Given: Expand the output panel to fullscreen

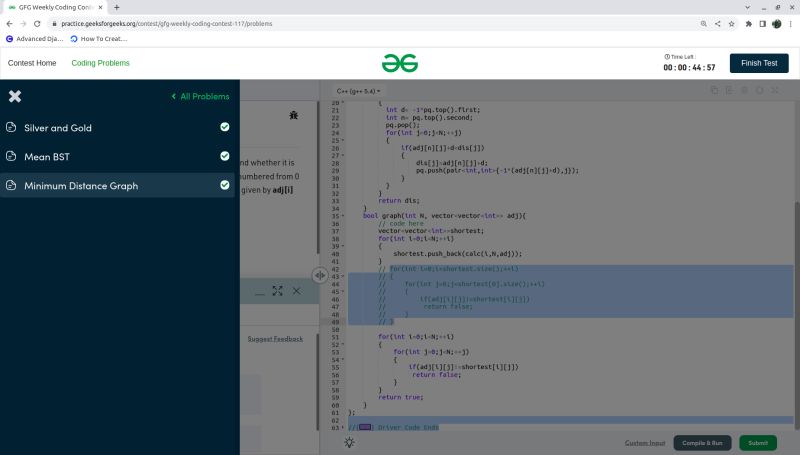Looking at the screenshot, I should [x=277, y=291].
